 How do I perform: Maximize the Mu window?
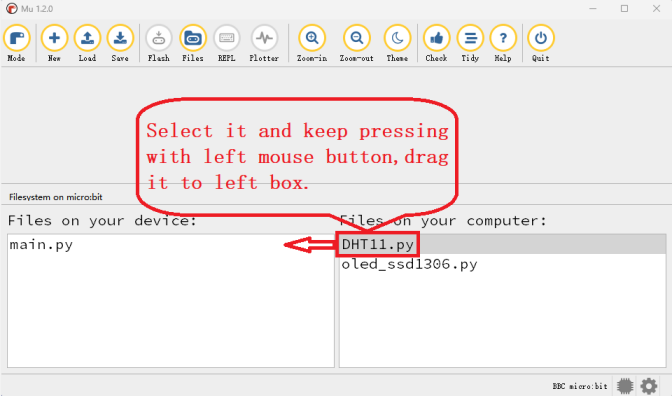pyautogui.click(x=624, y=9)
